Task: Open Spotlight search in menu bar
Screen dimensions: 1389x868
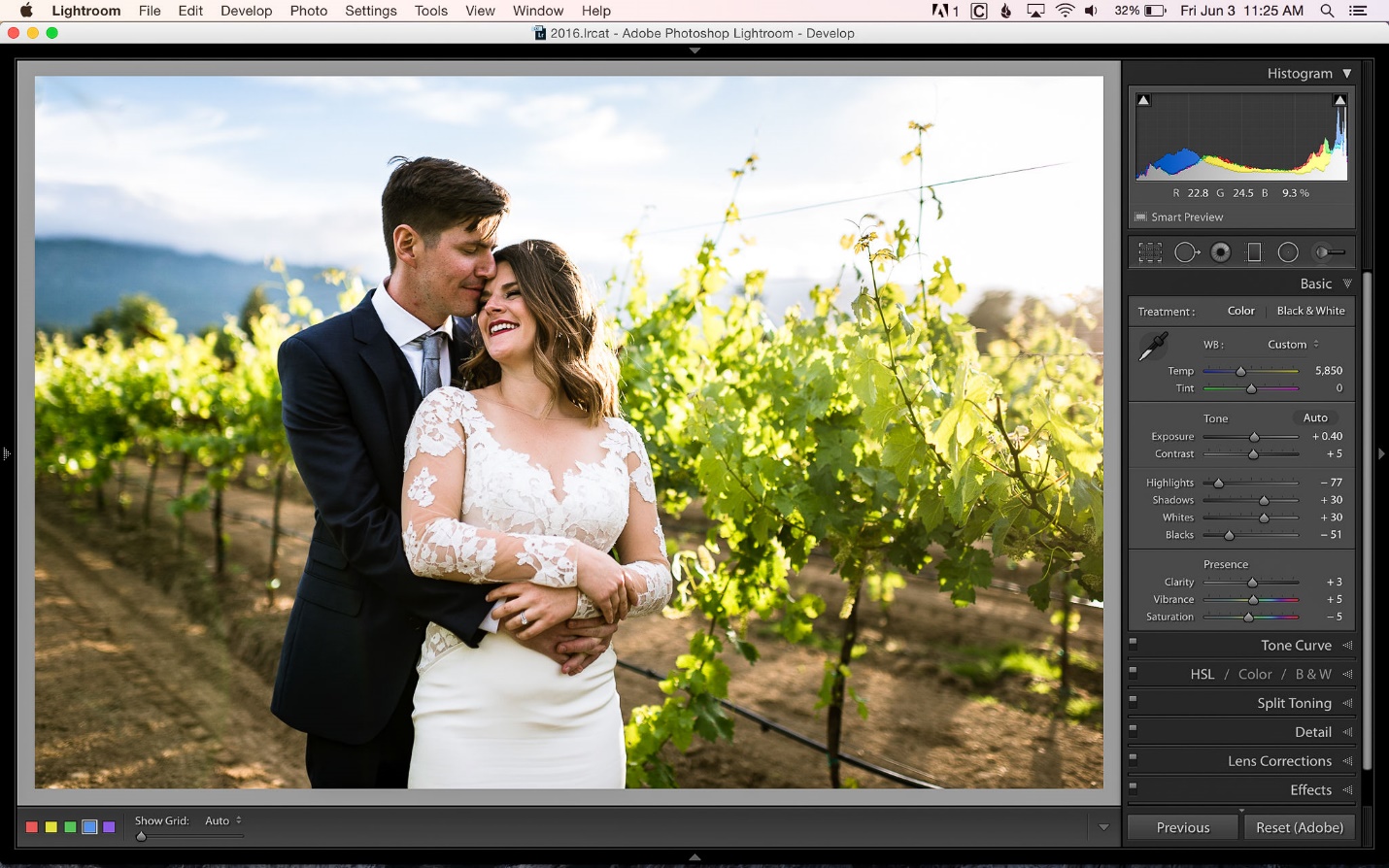Action: 1327,11
